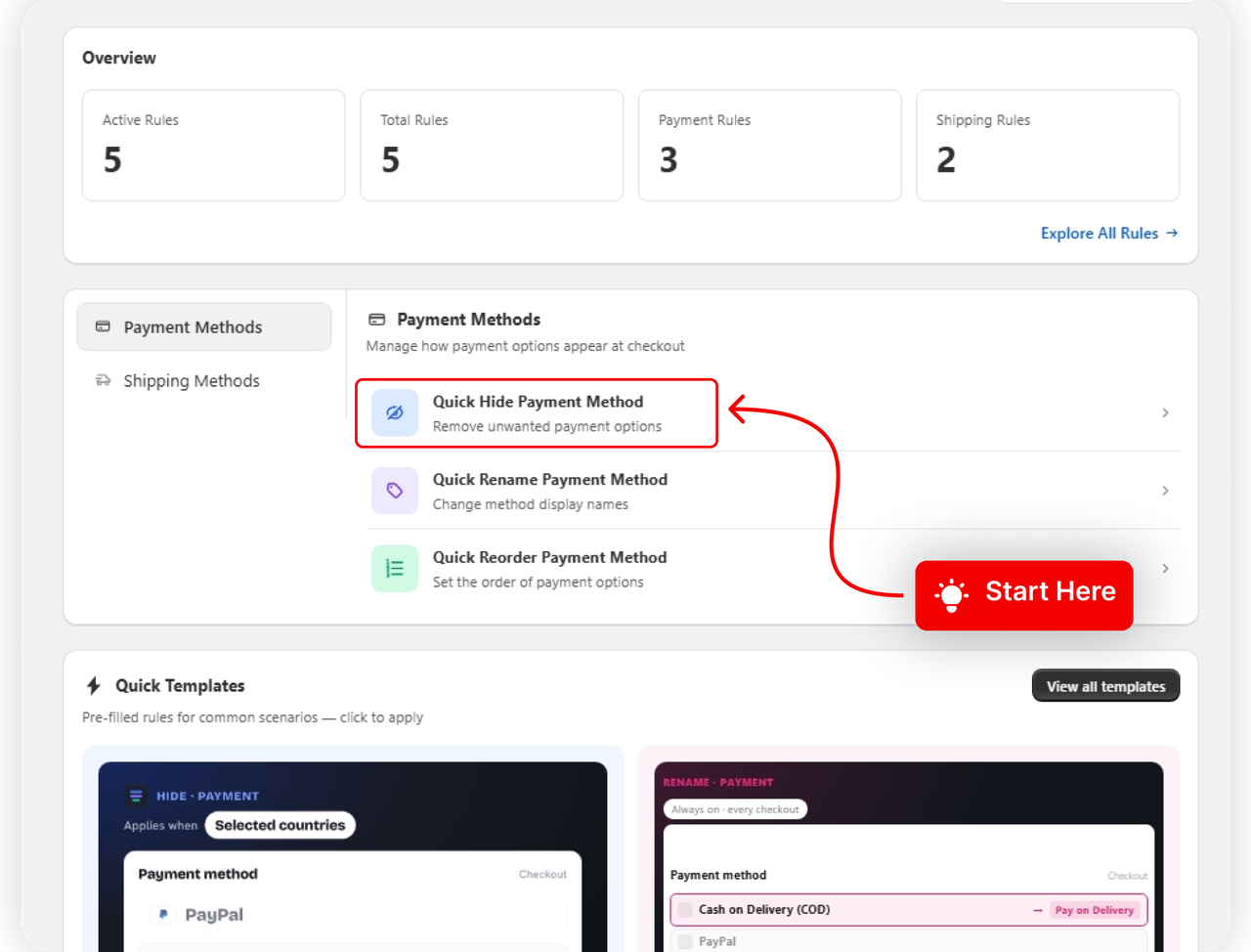
Task: Apply the Hide Payment template thumbnail
Action: click(x=353, y=856)
